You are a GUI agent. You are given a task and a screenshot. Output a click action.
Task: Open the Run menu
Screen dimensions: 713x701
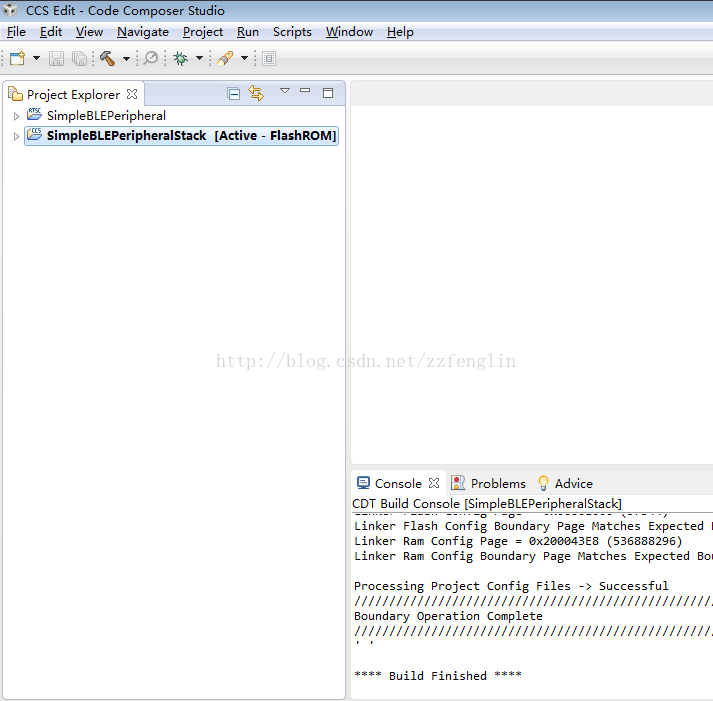click(x=248, y=32)
